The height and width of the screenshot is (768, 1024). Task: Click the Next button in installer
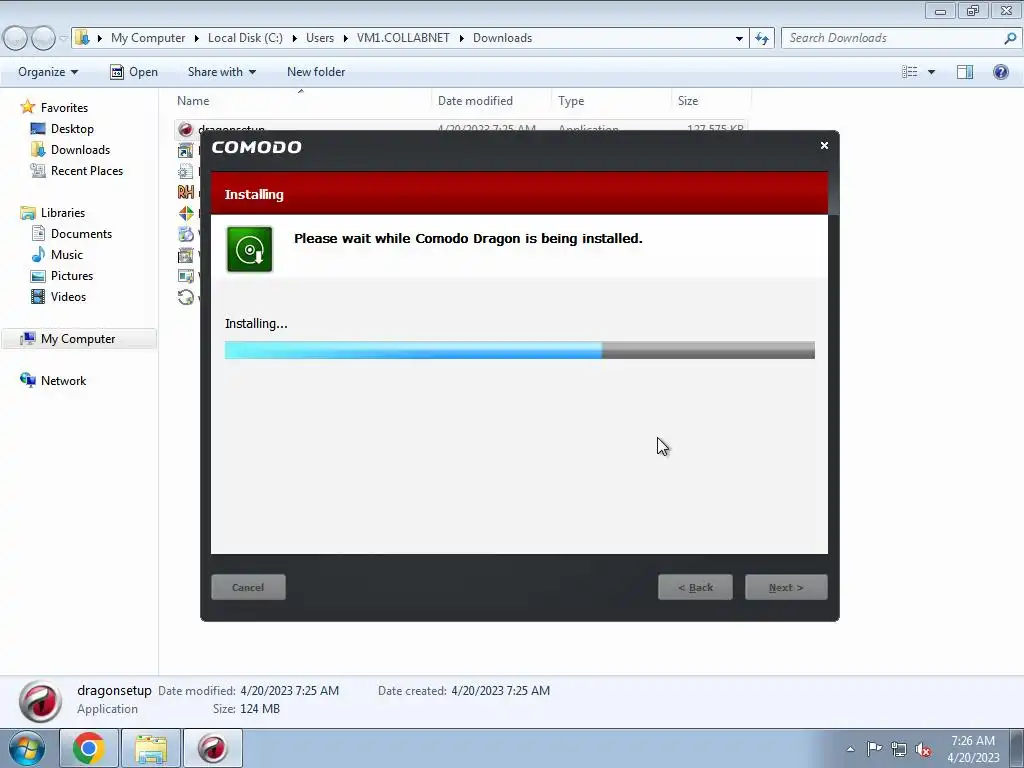click(x=786, y=587)
